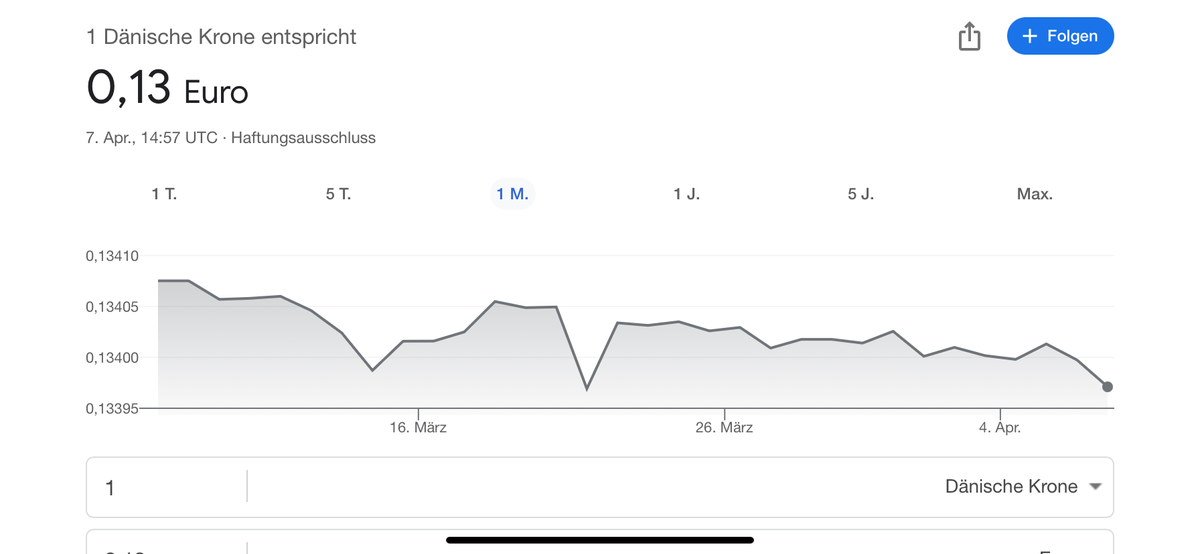Click the chart's lowest dip point
The image size is (1200, 554).
587,389
